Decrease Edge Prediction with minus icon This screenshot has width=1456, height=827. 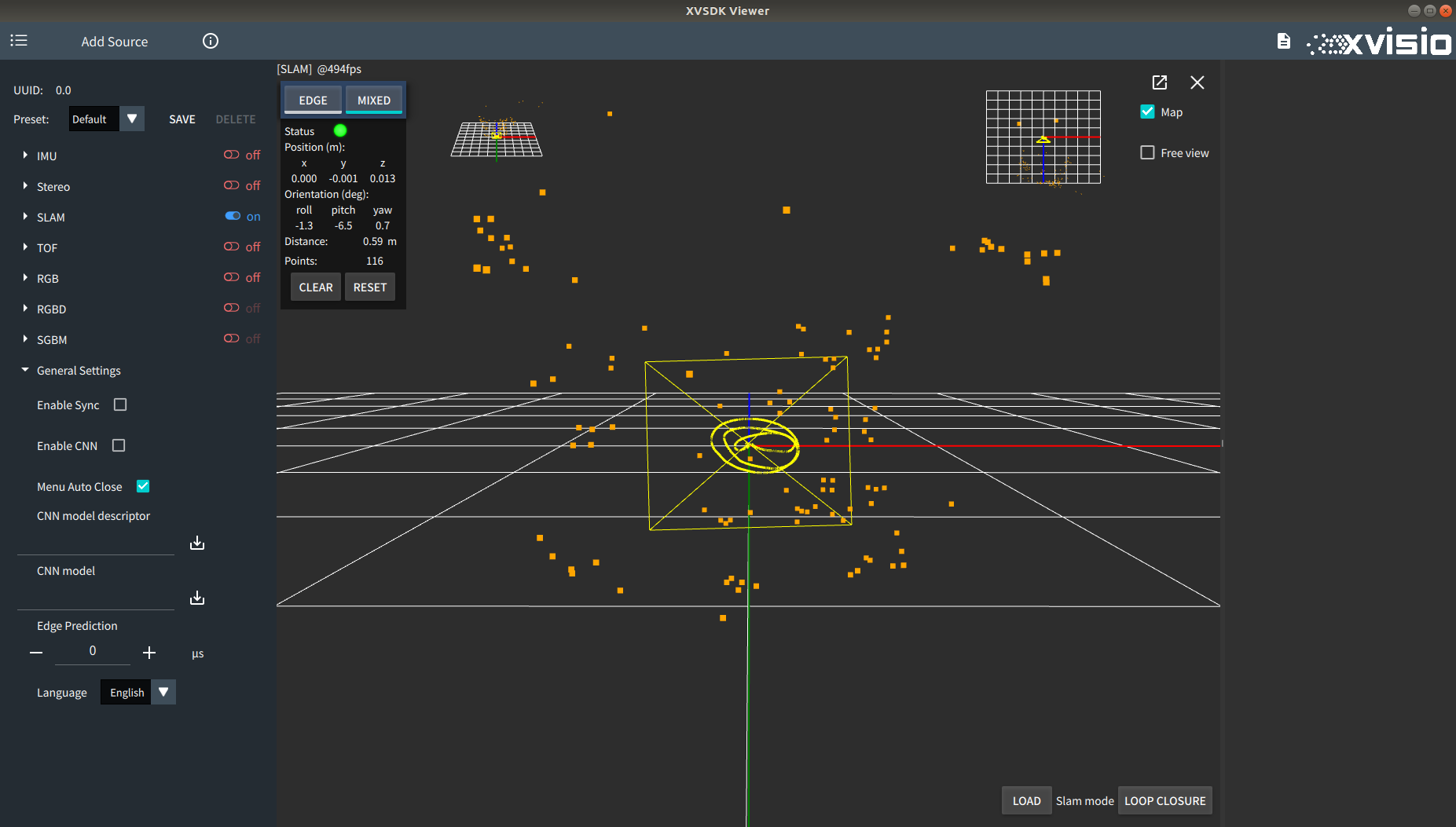point(36,653)
